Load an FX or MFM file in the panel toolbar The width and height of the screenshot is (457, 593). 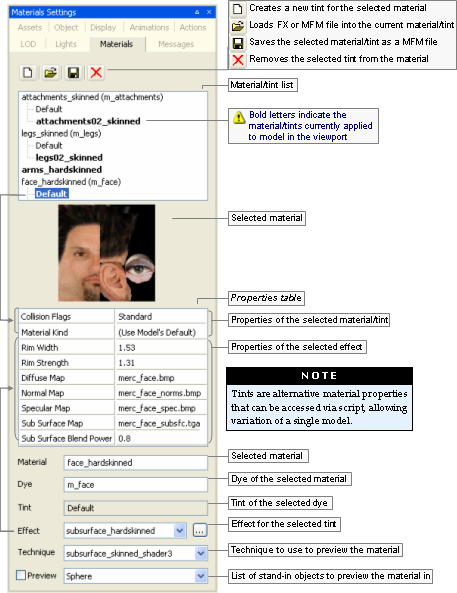point(51,72)
